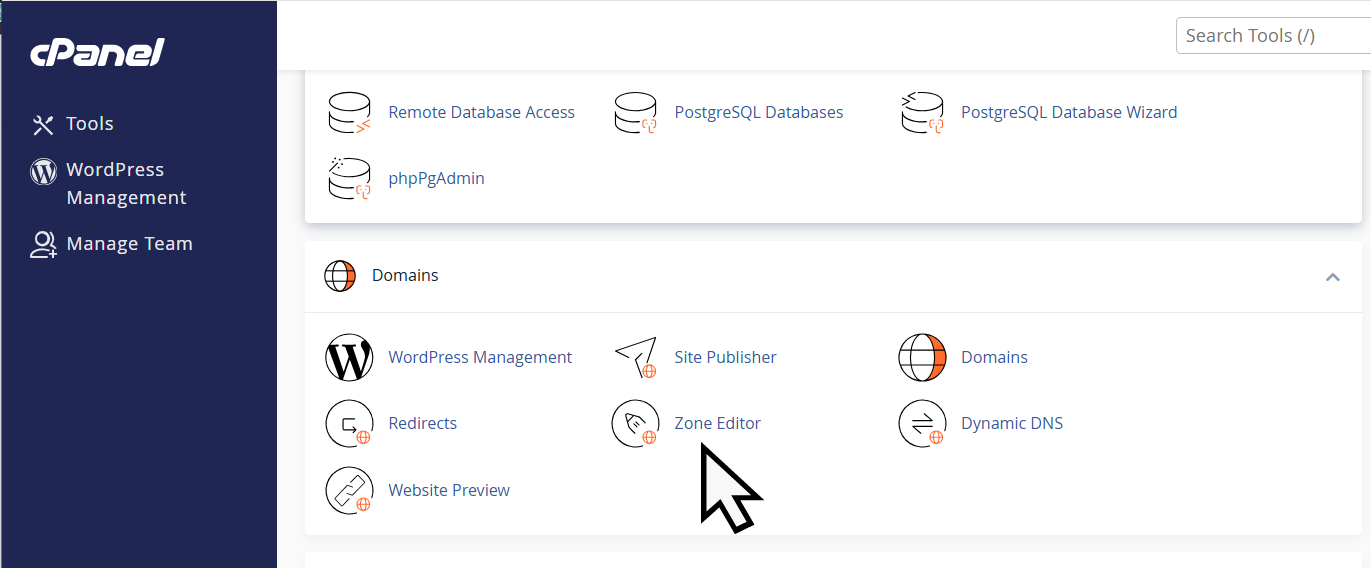Viewport: 1371px width, 568px height.
Task: Open the Redirects link
Action: (x=422, y=423)
